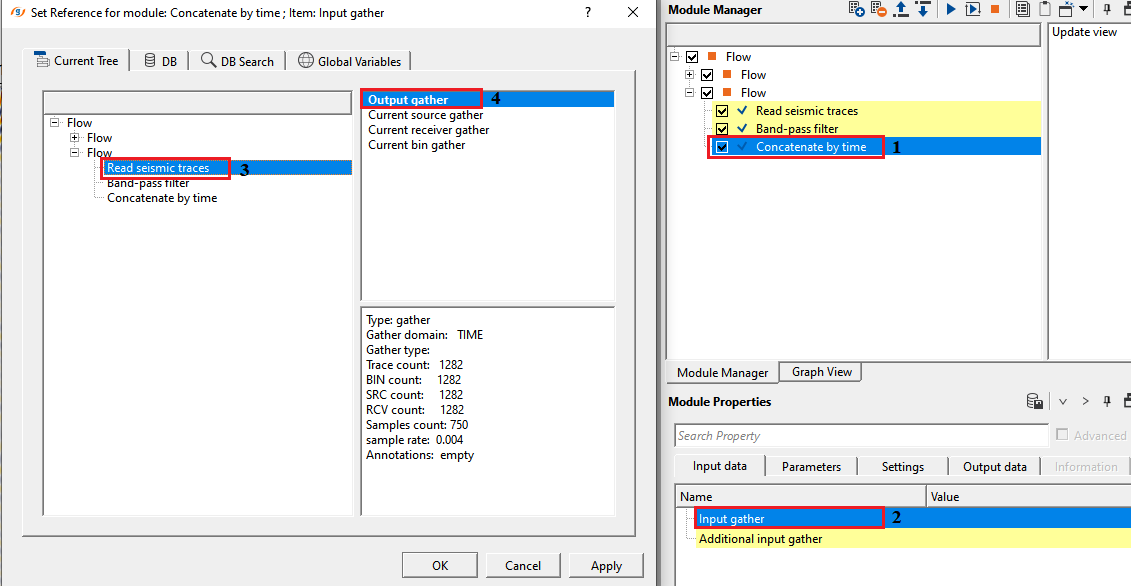Click the Value column header
1131x586 pixels.
1029,497
